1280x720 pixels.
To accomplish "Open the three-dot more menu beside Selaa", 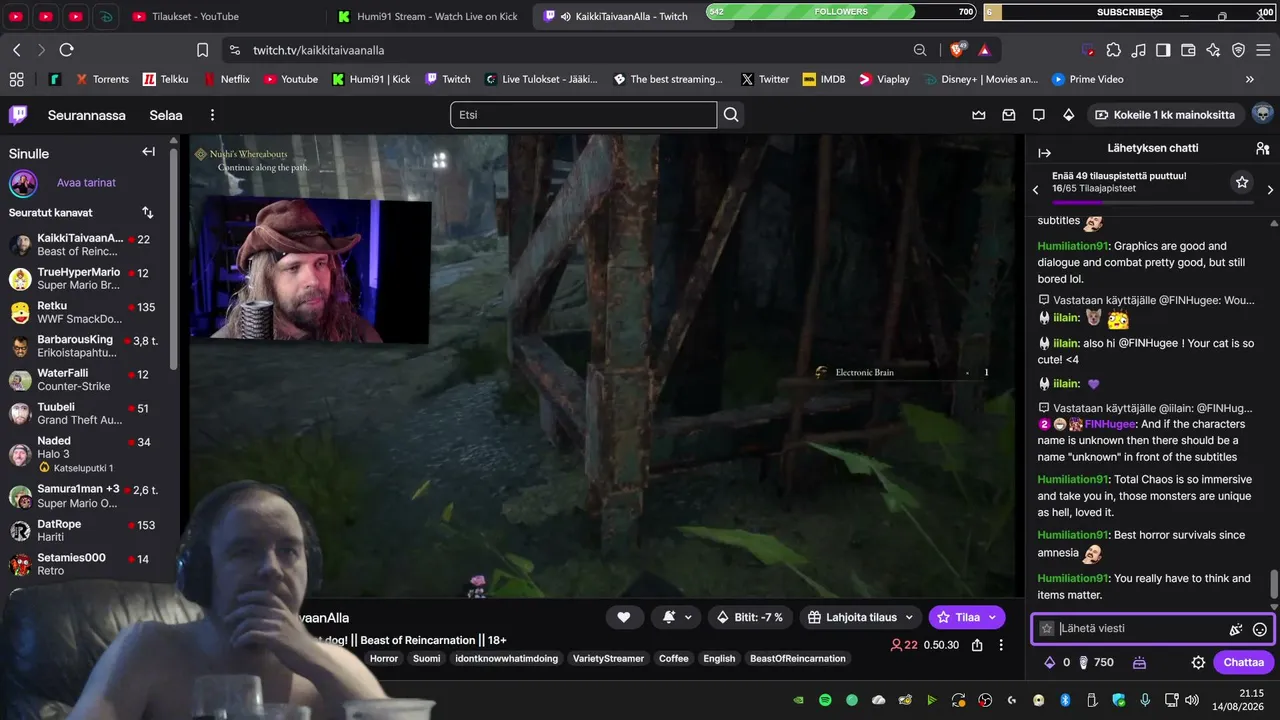I will (212, 115).
